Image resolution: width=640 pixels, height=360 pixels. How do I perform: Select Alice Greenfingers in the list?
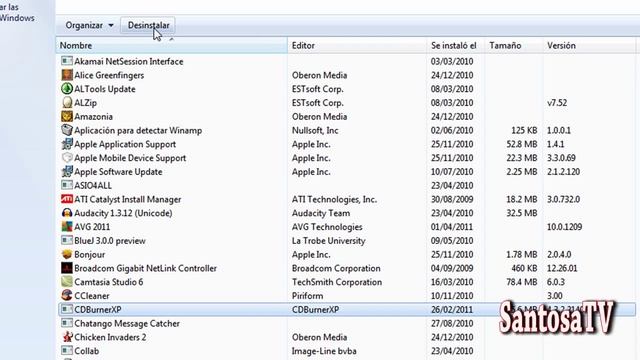coord(109,76)
